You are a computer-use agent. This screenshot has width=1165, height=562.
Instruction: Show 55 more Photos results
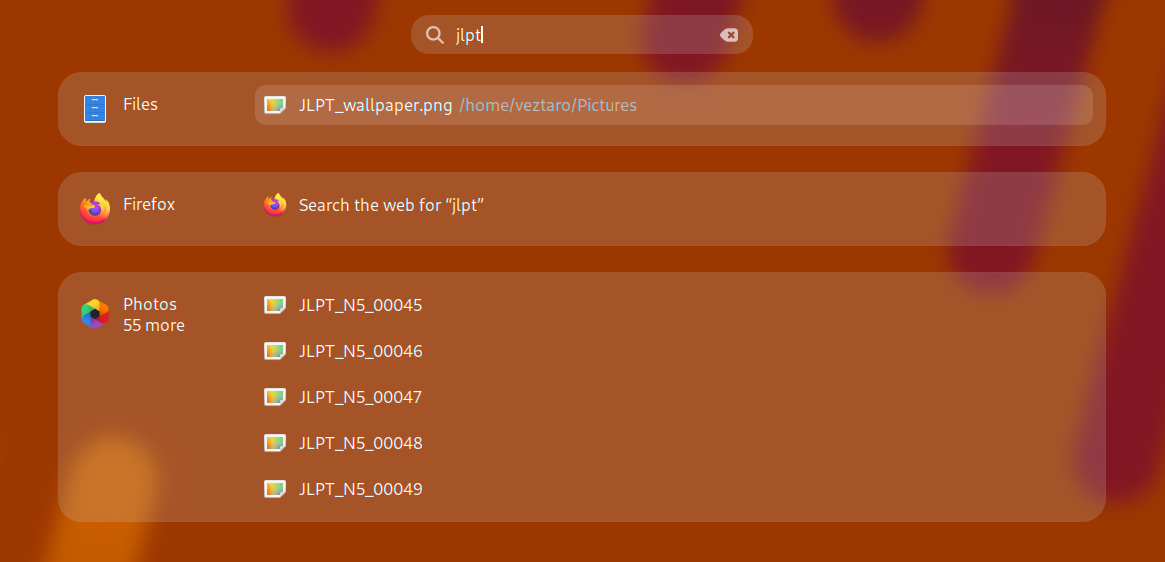(154, 326)
